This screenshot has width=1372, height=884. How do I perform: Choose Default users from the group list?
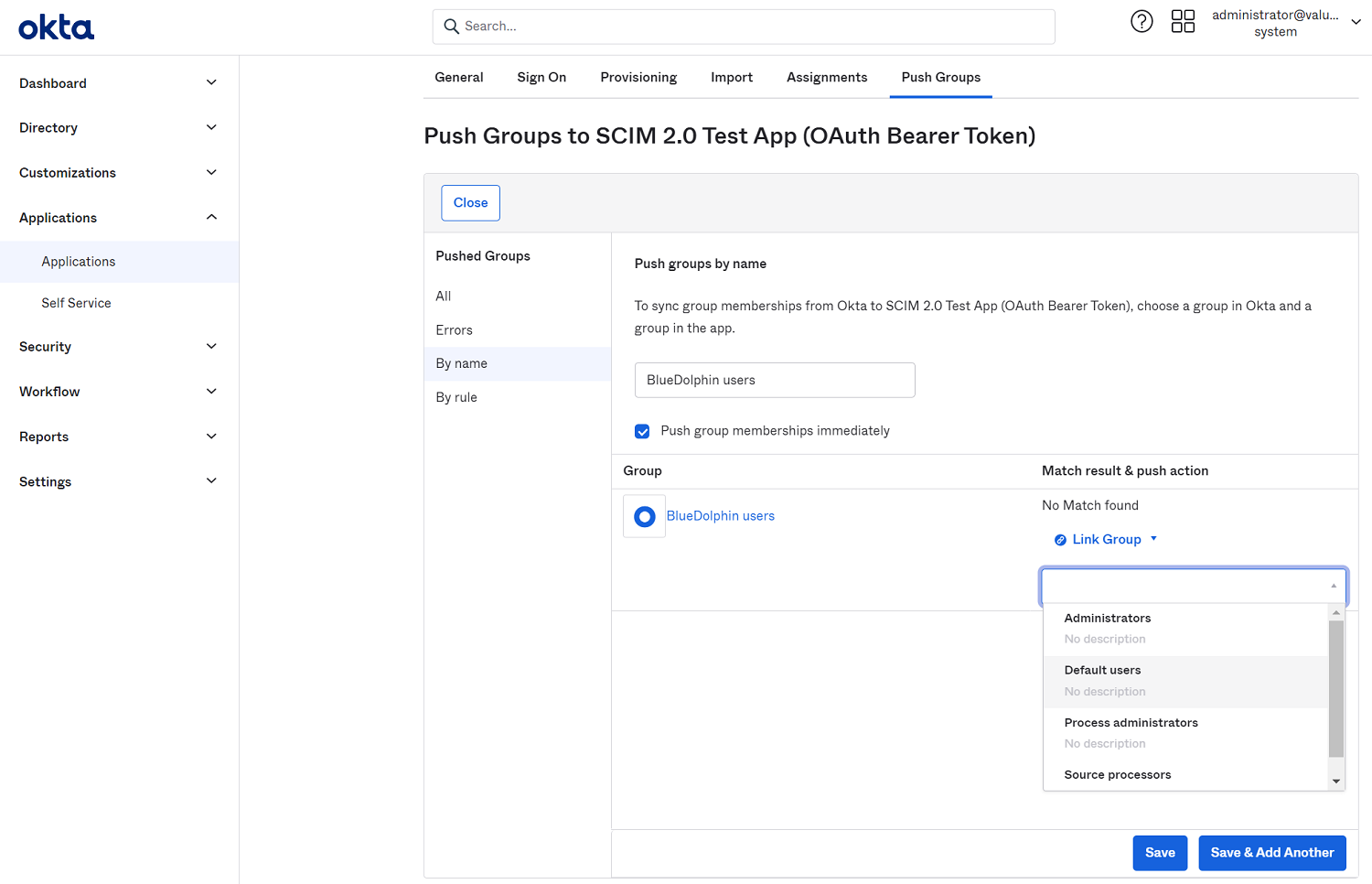coord(1185,682)
